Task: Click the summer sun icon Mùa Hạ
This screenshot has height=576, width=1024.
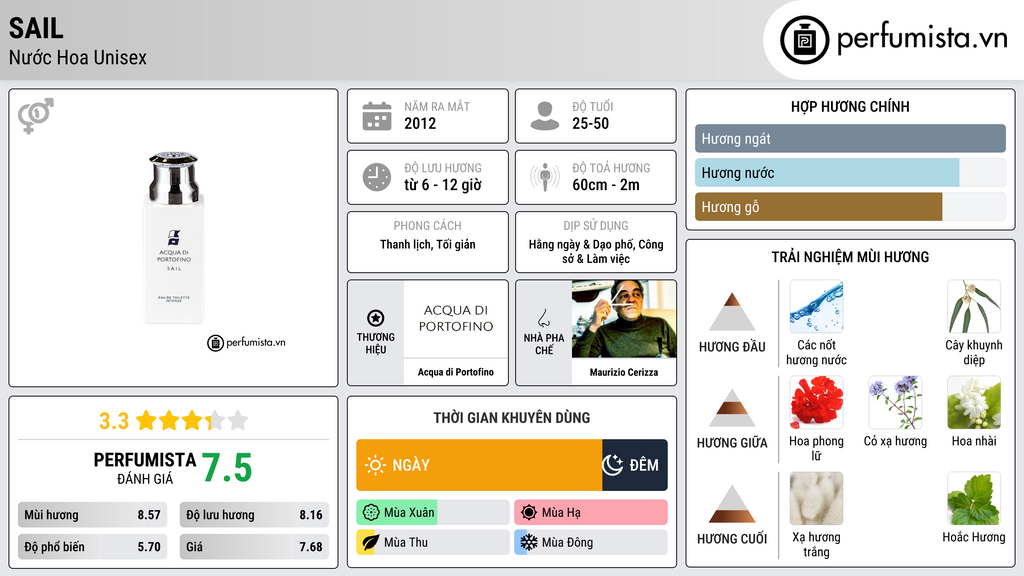Action: [x=528, y=513]
